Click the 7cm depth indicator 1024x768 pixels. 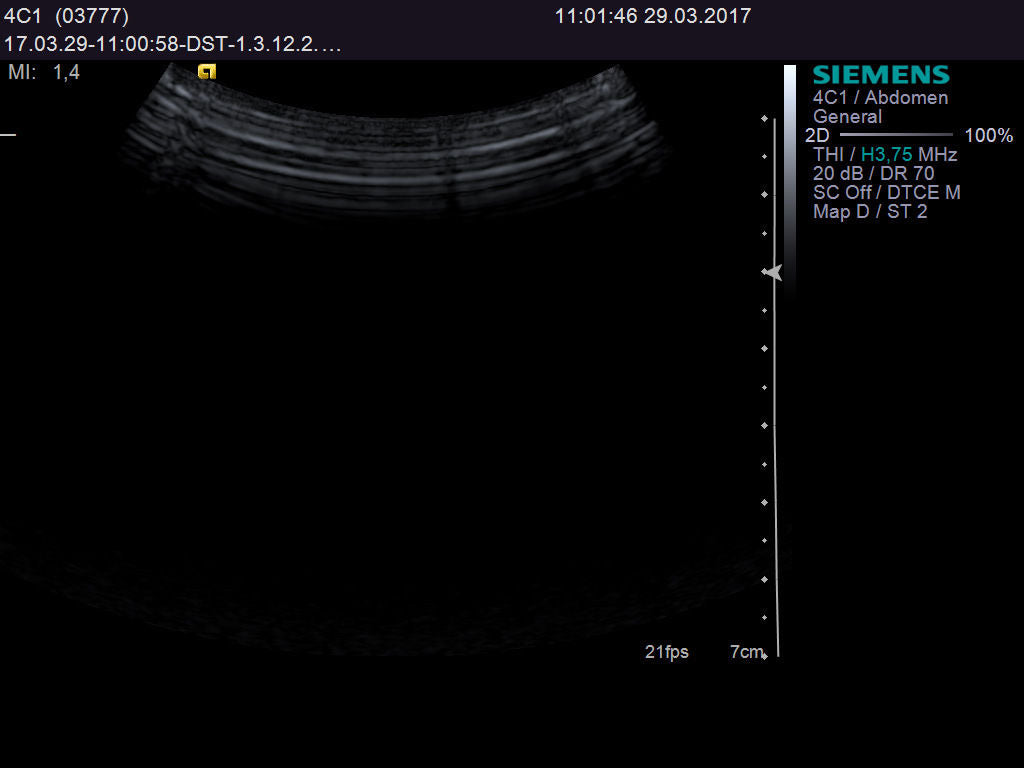click(745, 651)
